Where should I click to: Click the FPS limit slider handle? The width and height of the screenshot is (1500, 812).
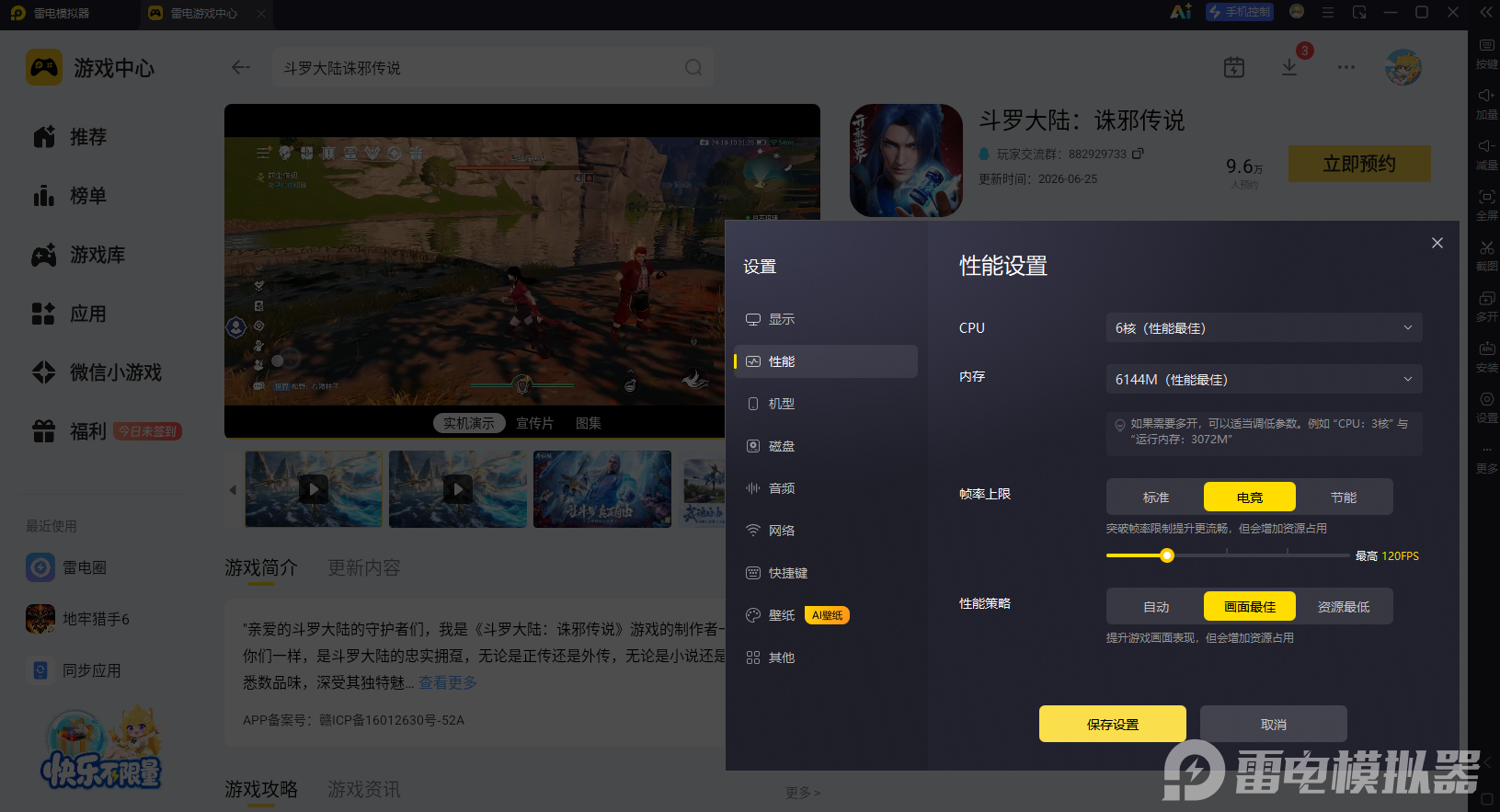(1167, 555)
